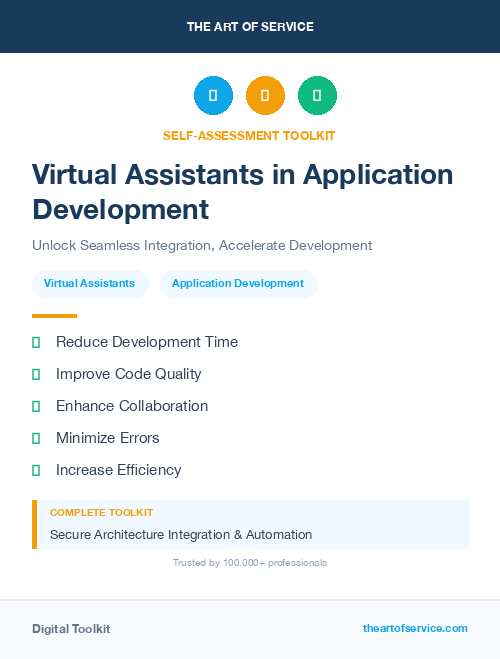Click the green circle icon
Viewport: 500px width, 659px height.
point(317,95)
